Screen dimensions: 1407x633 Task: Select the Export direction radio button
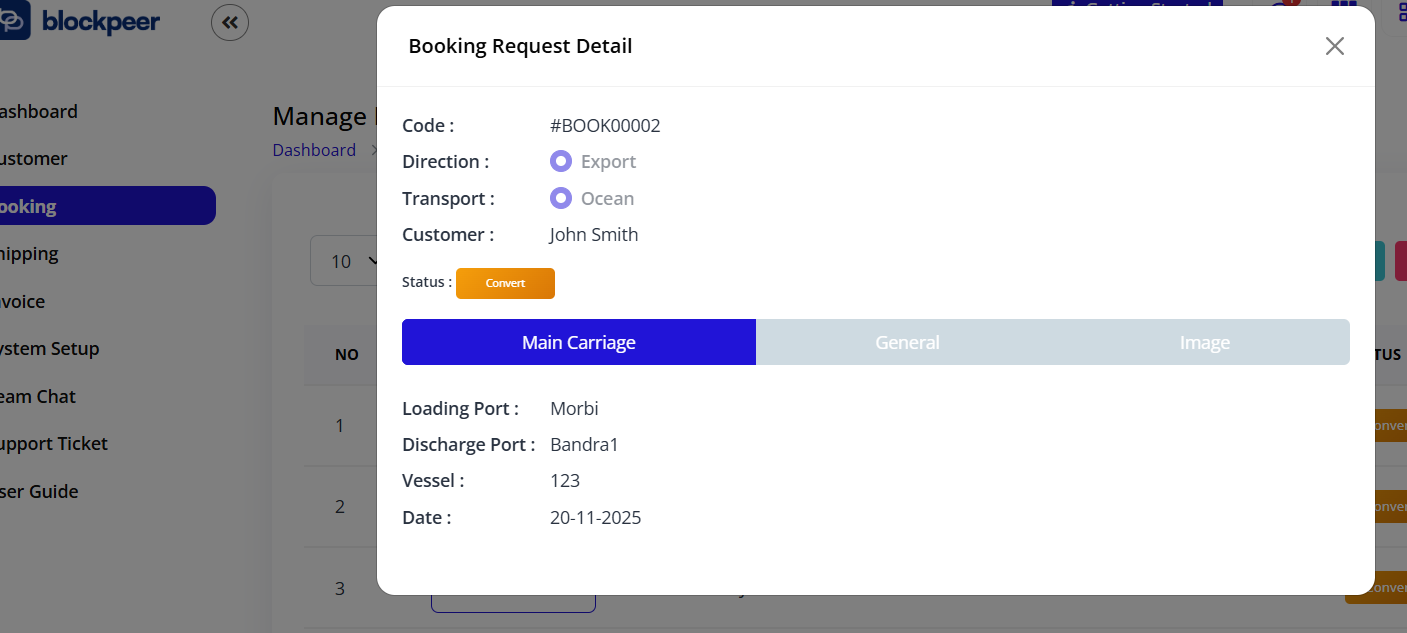[560, 160]
